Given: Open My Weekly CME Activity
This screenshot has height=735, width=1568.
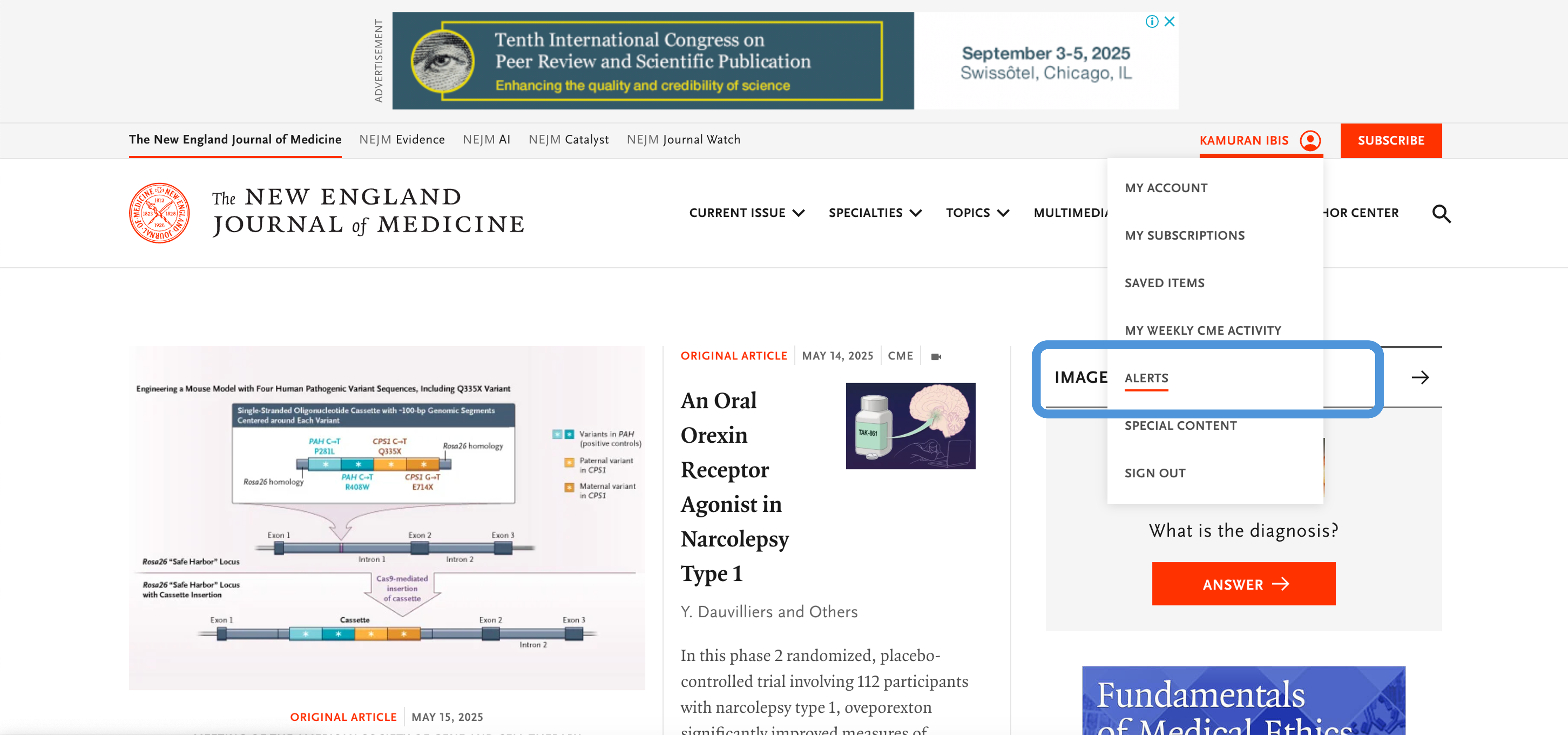Looking at the screenshot, I should coord(1203,331).
